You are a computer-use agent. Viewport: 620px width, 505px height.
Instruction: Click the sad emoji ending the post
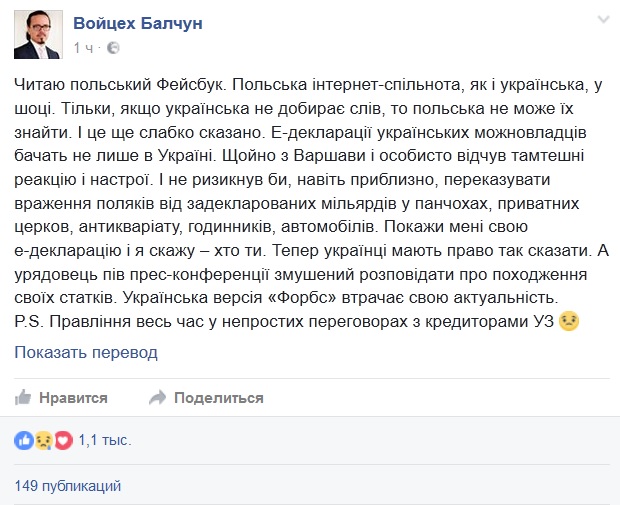point(569,321)
